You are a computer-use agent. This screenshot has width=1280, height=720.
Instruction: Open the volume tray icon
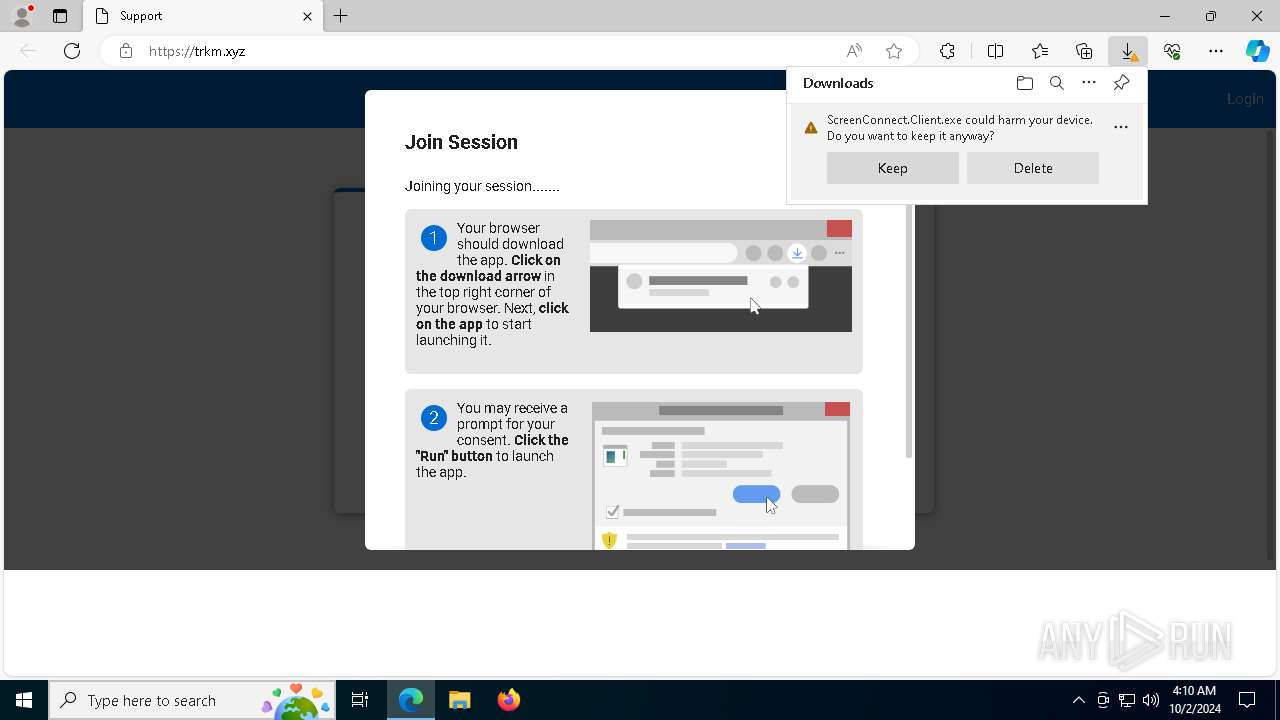click(1151, 700)
